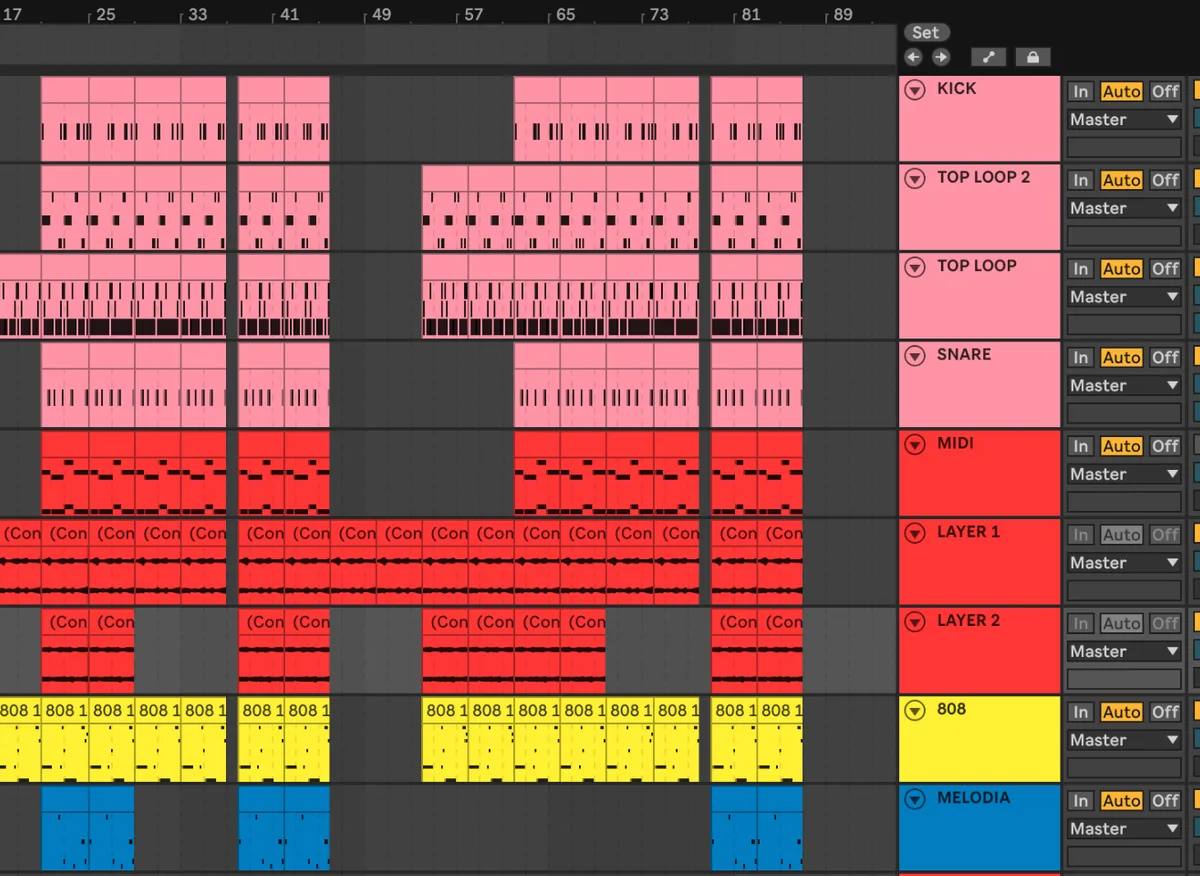
Task: Select MIDI track clip at bar 65
Action: (537, 474)
